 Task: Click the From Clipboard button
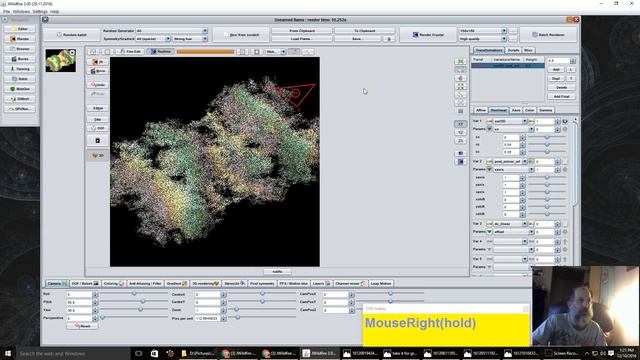[302, 31]
